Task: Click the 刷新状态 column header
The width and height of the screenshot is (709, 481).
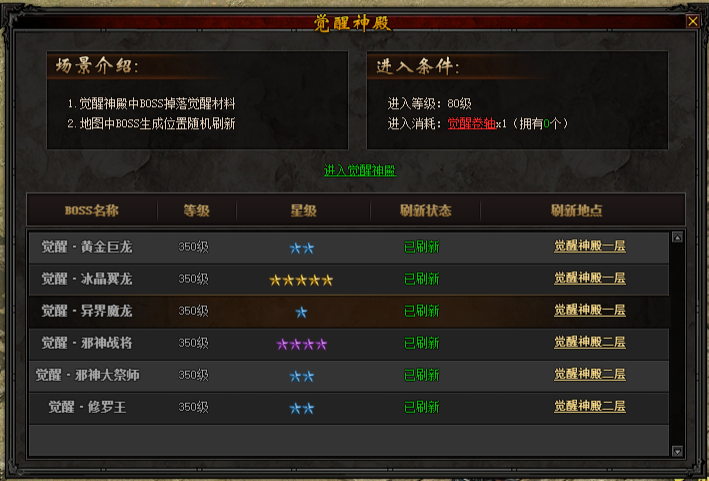Action: pyautogui.click(x=425, y=211)
